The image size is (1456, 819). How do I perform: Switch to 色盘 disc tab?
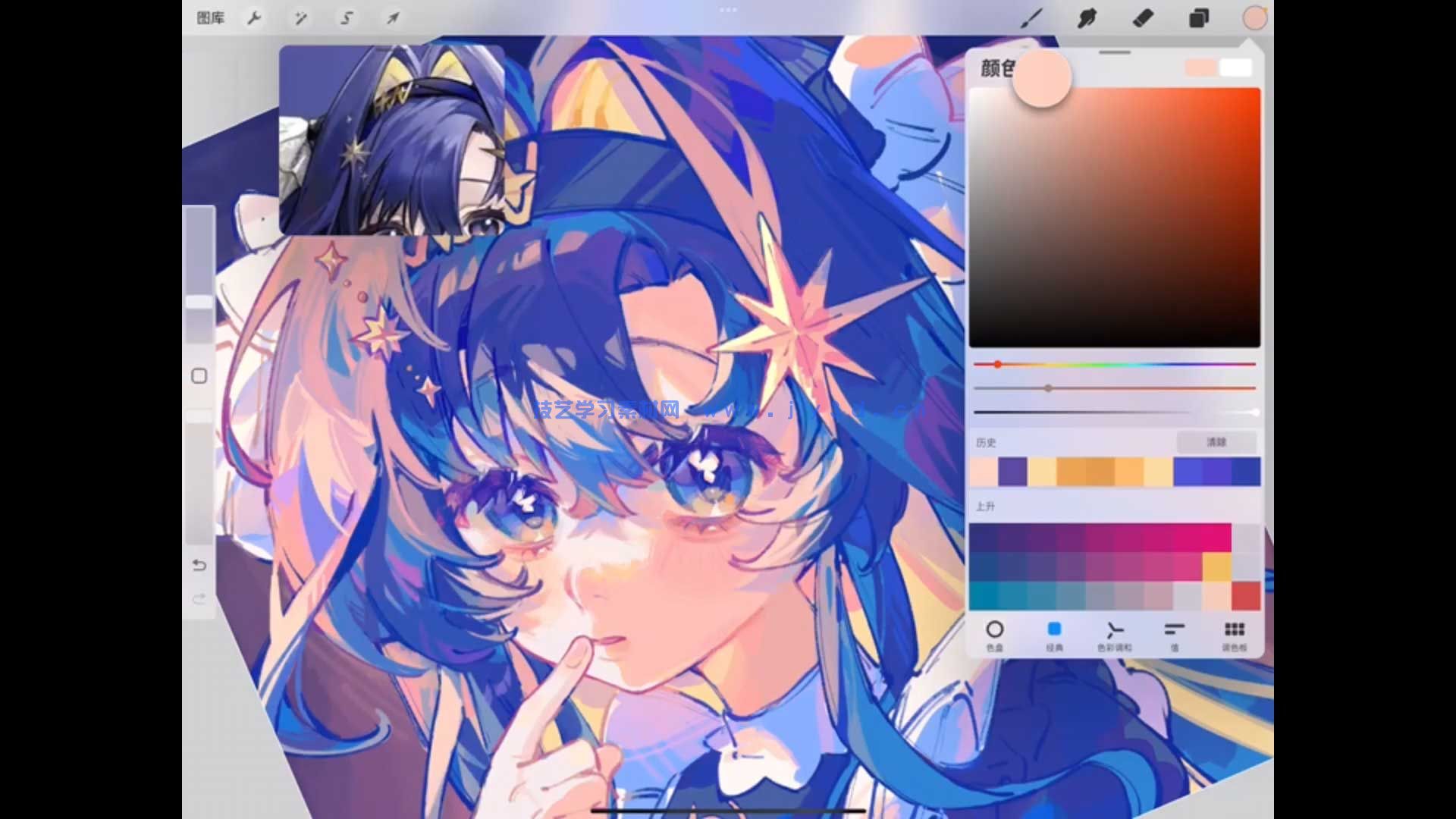coord(994,635)
